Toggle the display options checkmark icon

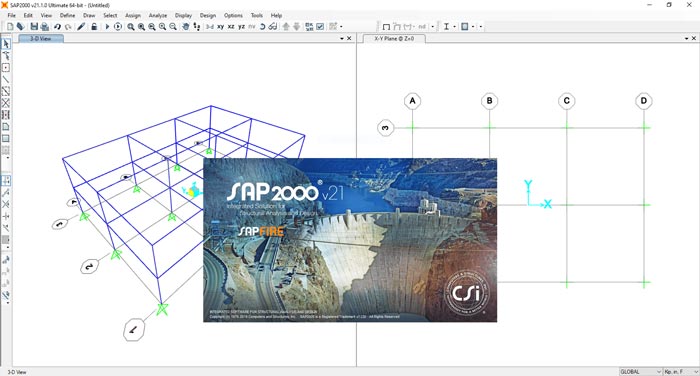tap(320, 27)
